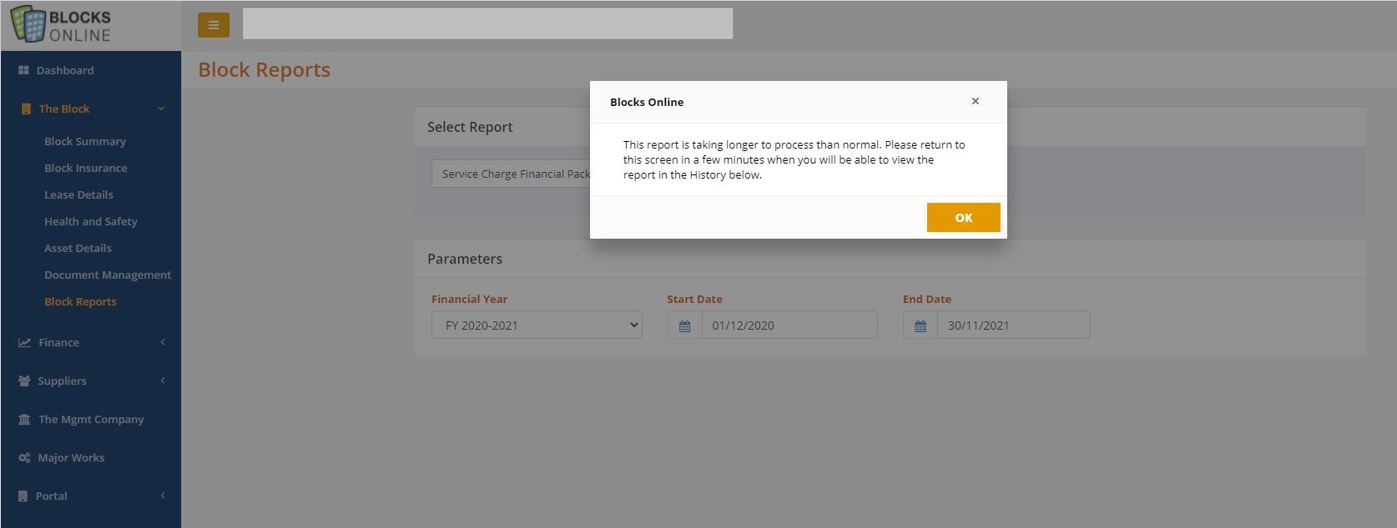
Task: Open Document Management page
Action: tap(108, 275)
